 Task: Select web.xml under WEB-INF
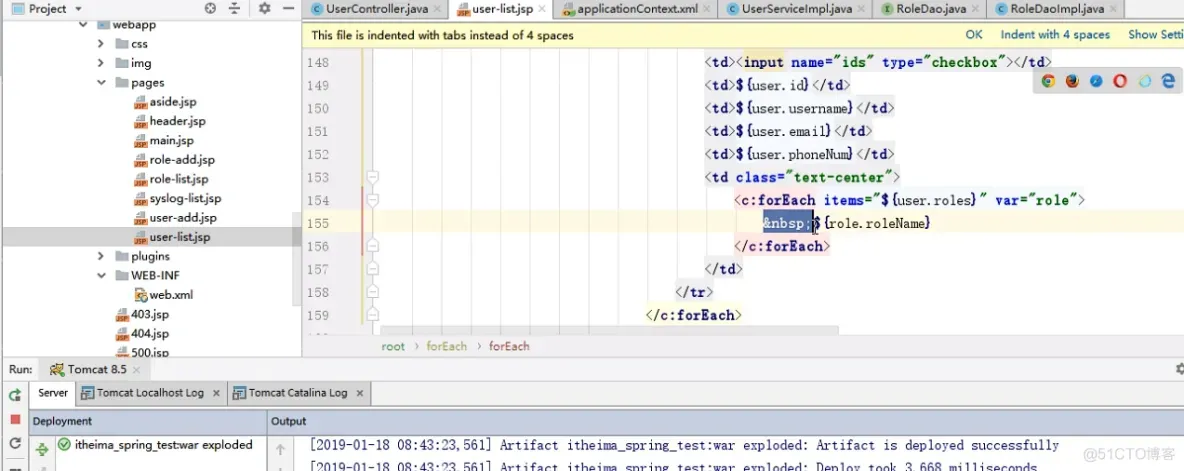click(171, 295)
